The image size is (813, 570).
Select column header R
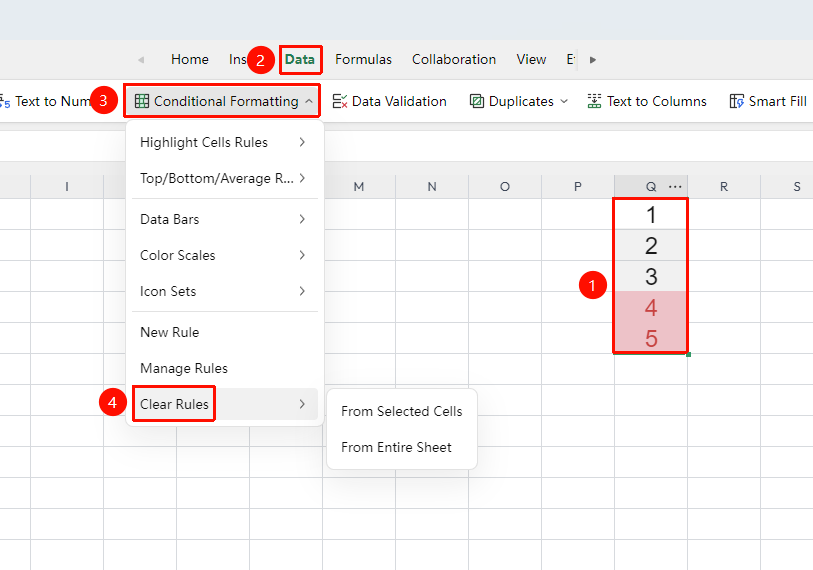point(724,187)
